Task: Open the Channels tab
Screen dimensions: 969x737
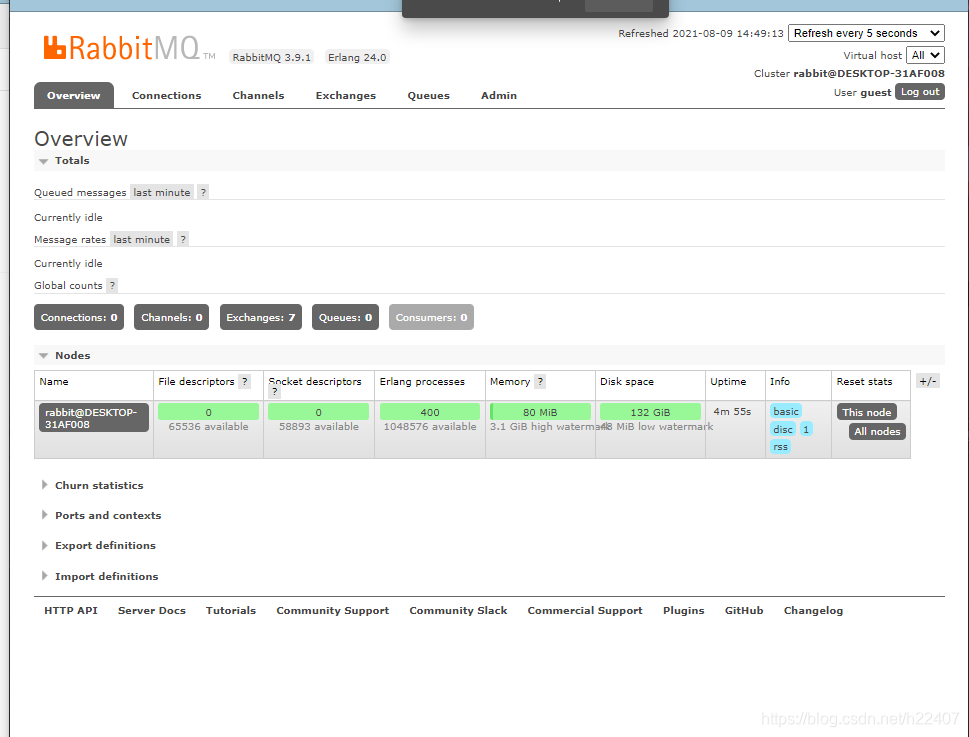Action: point(258,95)
